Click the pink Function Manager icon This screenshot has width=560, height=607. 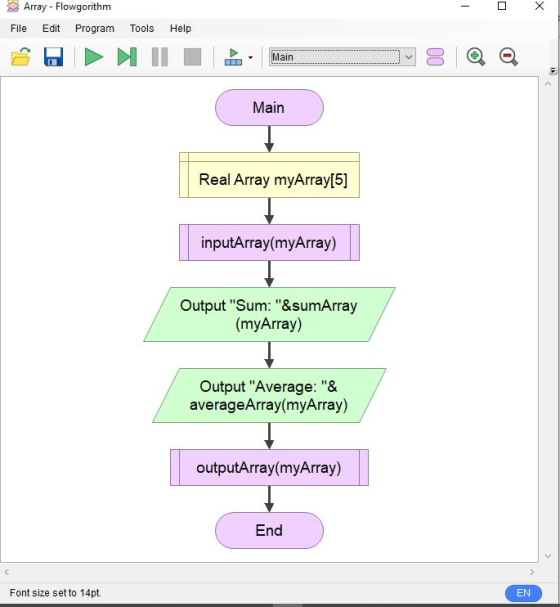tap(435, 57)
